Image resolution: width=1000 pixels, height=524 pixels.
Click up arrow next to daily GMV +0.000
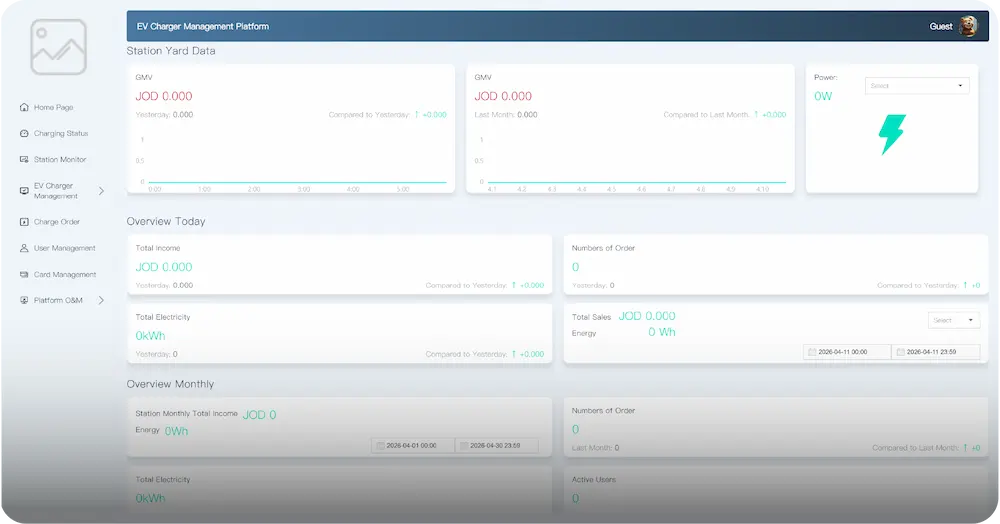tap(416, 115)
